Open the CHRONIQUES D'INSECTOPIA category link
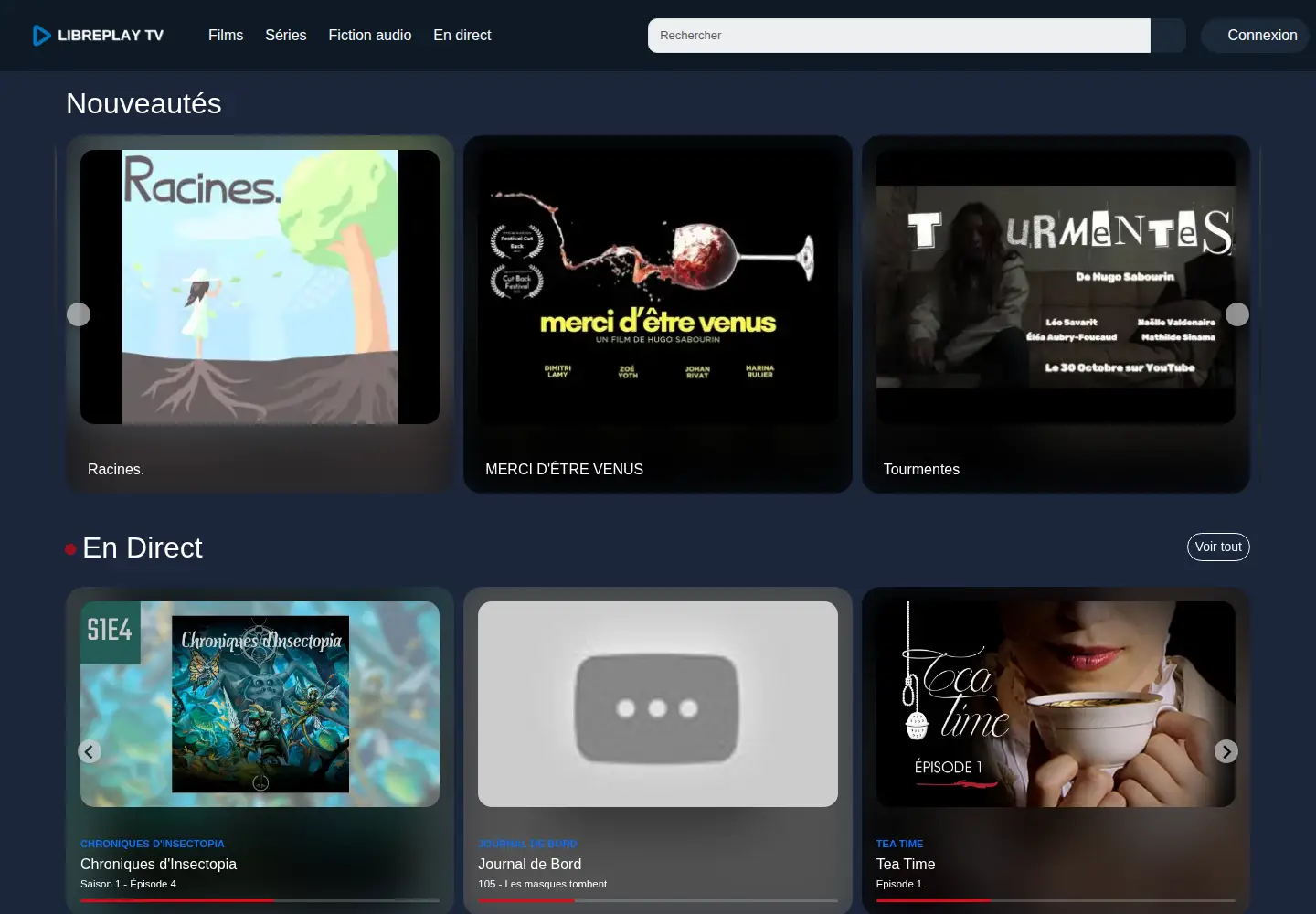The height and width of the screenshot is (914, 1316). coord(153,844)
